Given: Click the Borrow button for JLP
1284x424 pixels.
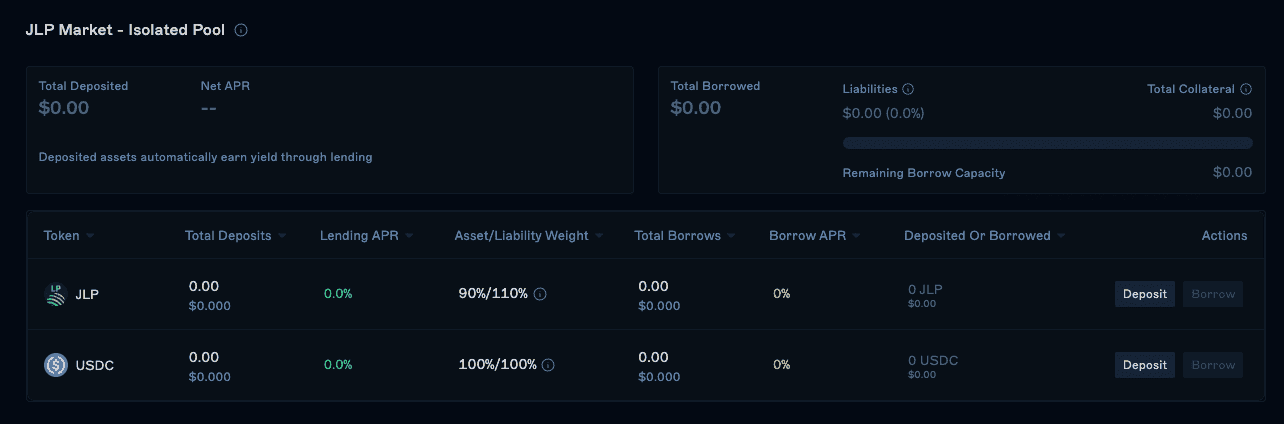Looking at the screenshot, I should (x=1213, y=294).
